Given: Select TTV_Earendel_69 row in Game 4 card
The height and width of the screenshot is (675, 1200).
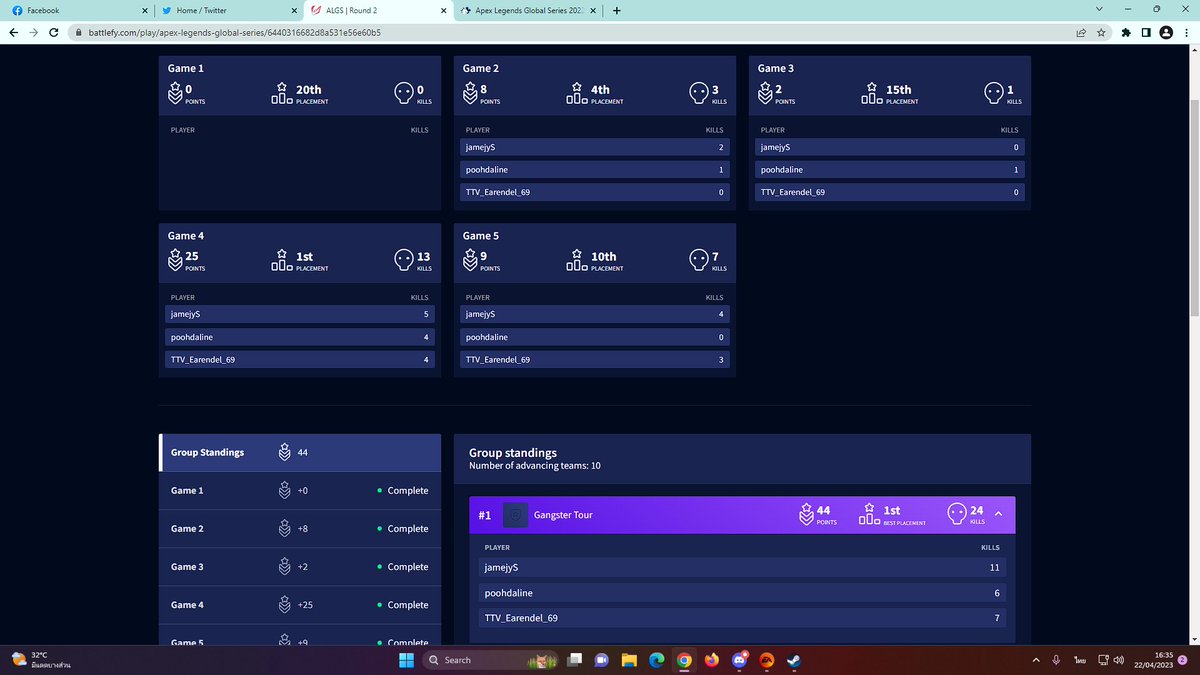Looking at the screenshot, I should (300, 359).
